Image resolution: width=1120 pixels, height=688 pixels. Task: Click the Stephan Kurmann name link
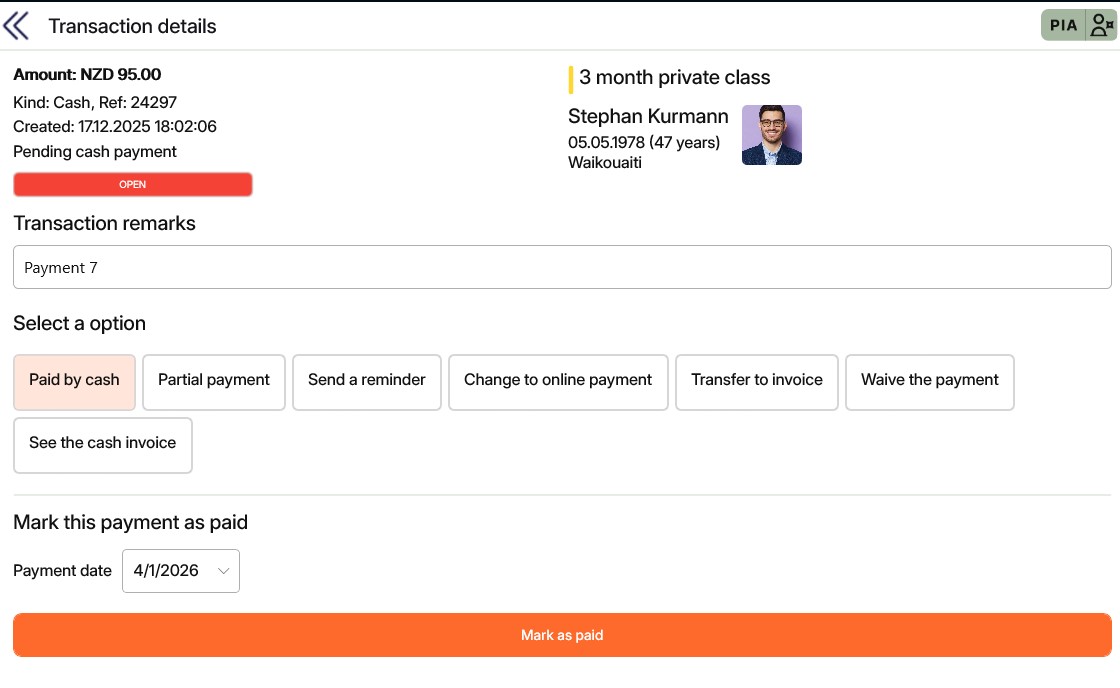pos(648,116)
